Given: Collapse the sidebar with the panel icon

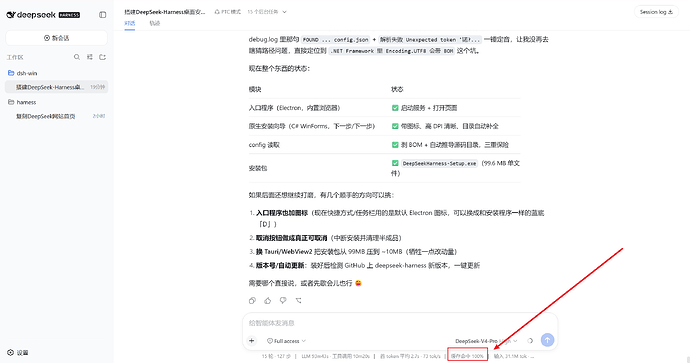Looking at the screenshot, I should click(103, 15).
